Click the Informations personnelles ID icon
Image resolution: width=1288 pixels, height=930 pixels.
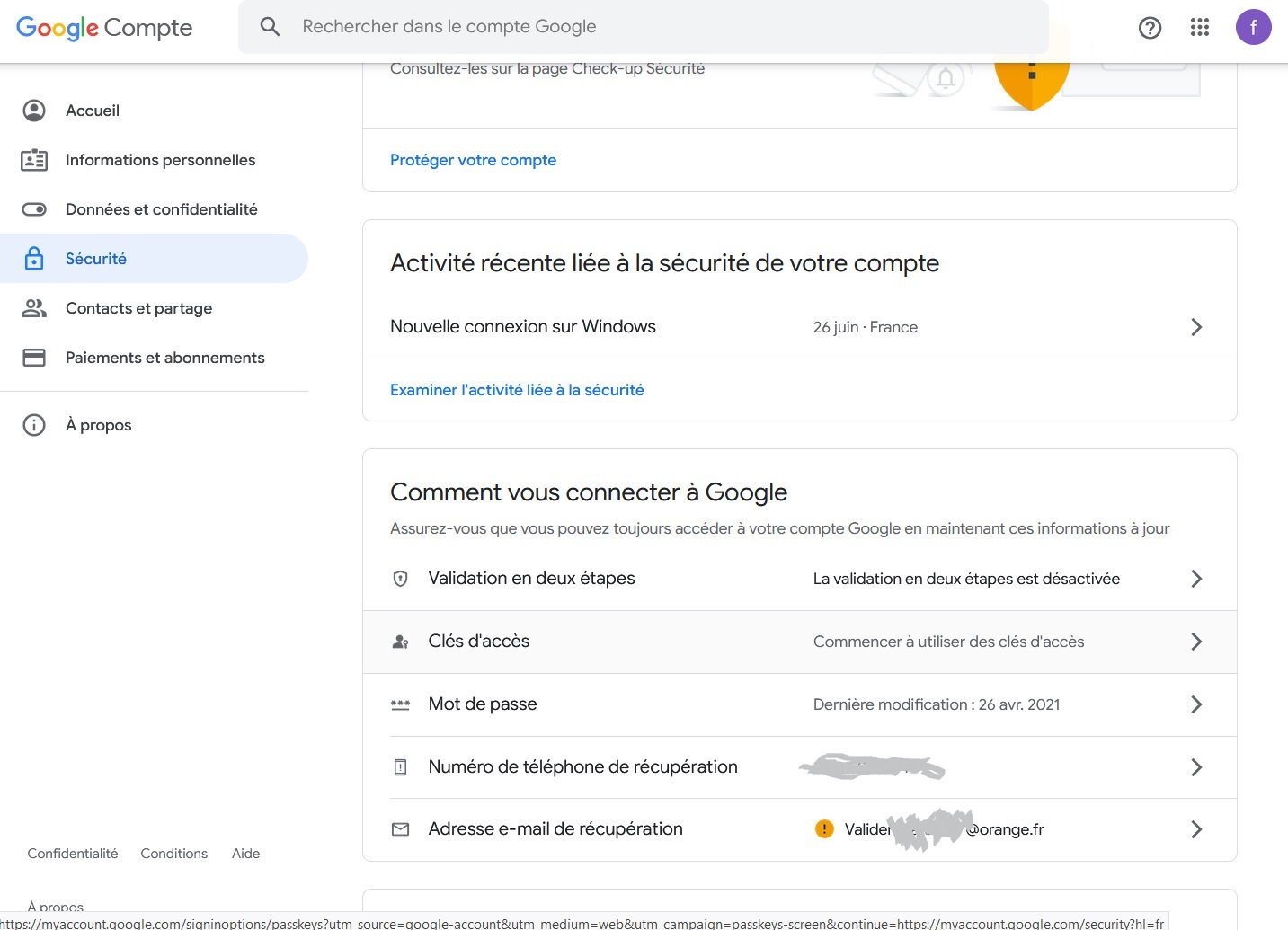click(34, 160)
